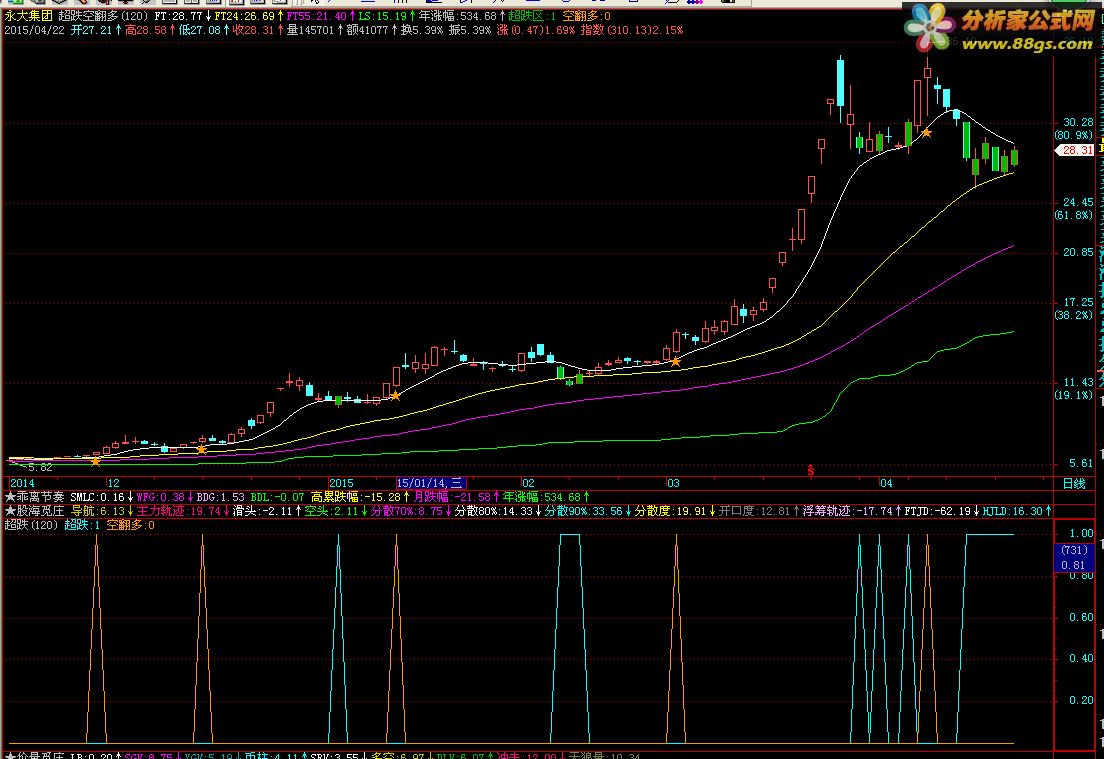1104x759 pixels.
Task: Click the 月跌幅:-21.58 value
Action: (x=451, y=497)
